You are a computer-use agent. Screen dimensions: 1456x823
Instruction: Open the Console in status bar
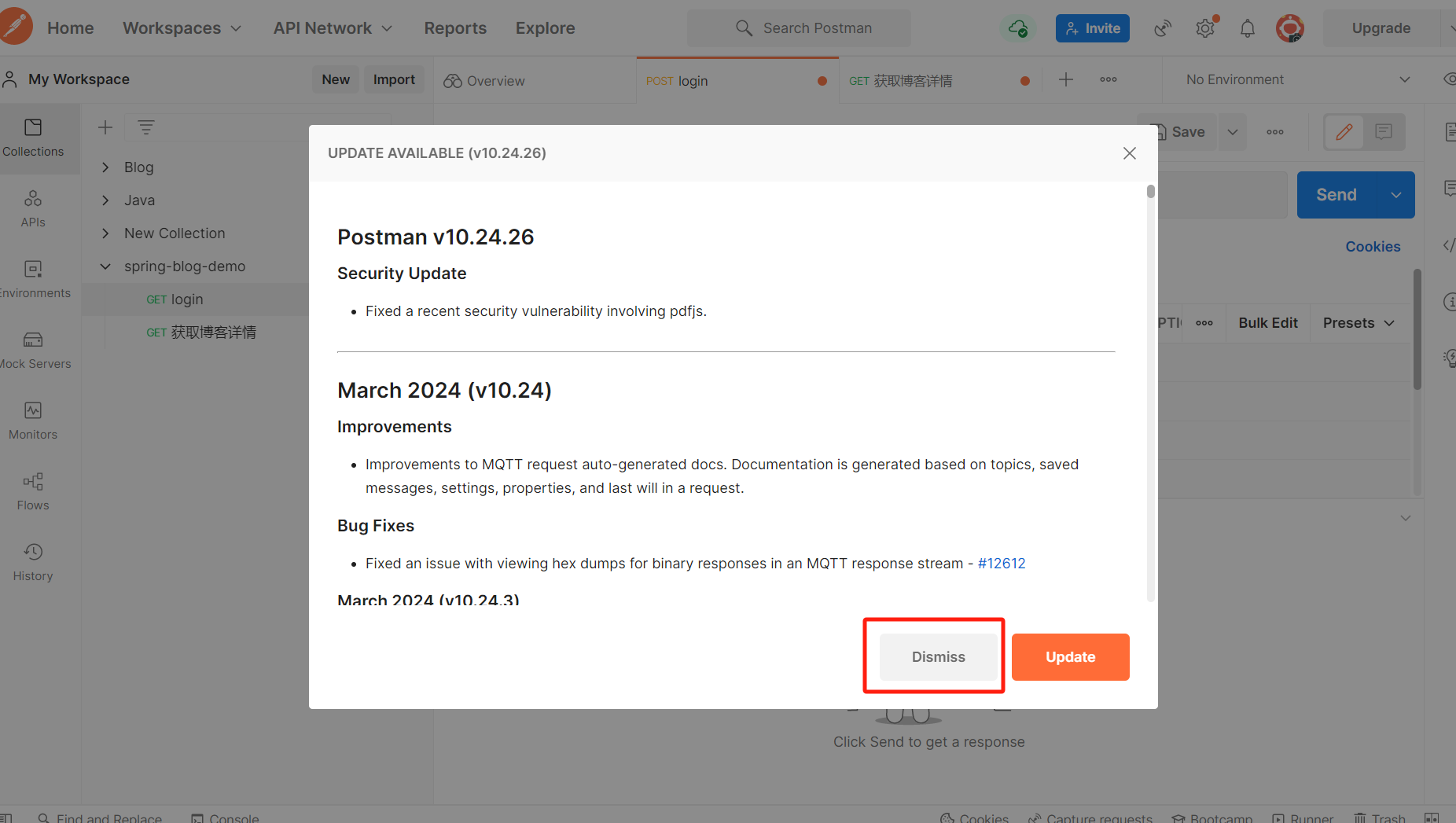tap(225, 817)
